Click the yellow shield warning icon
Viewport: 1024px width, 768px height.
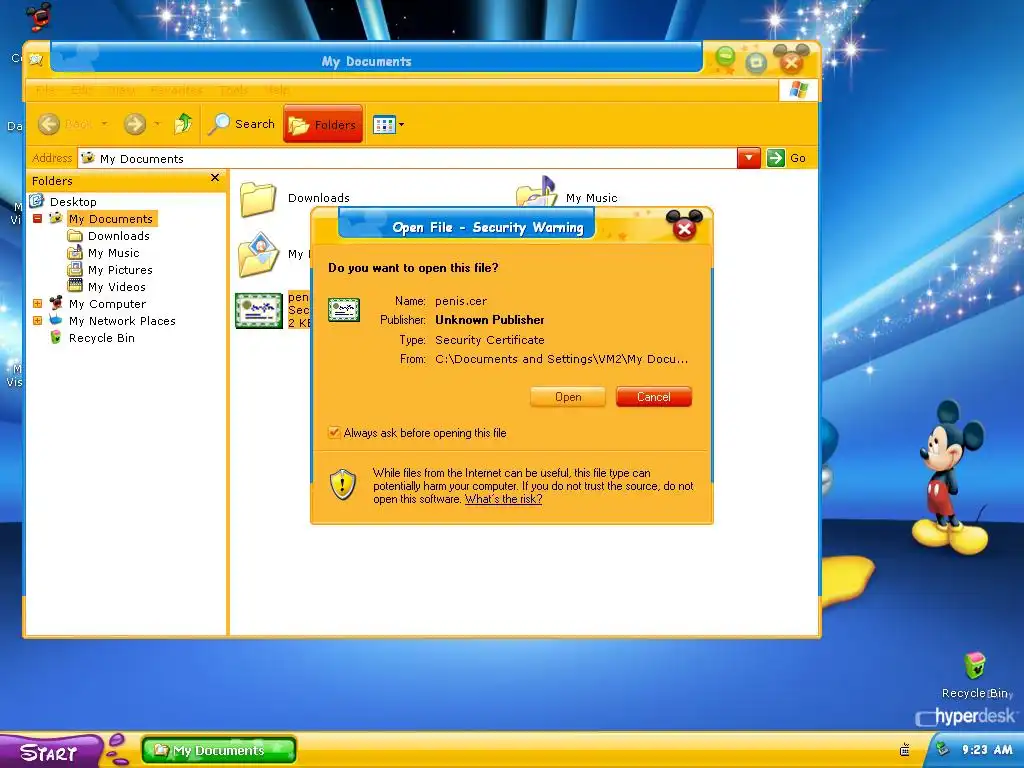[x=343, y=485]
